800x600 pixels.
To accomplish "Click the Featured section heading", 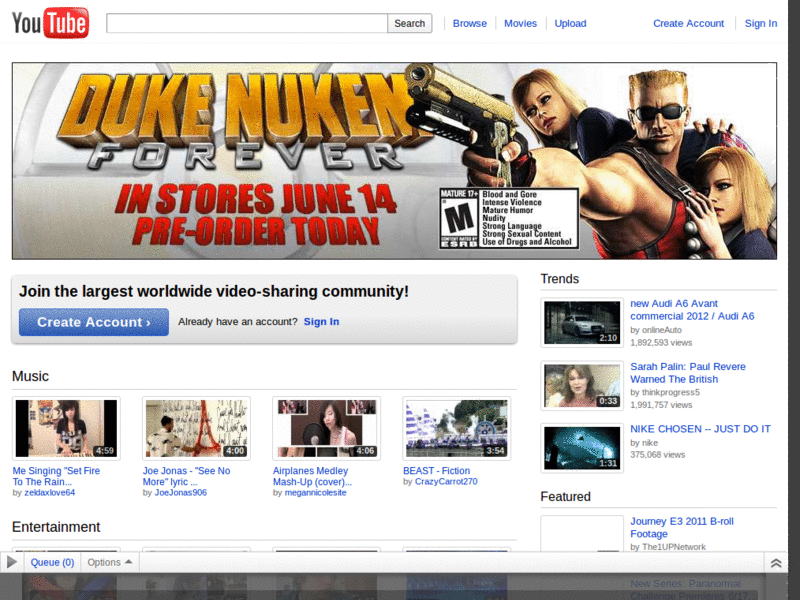I will 565,497.
